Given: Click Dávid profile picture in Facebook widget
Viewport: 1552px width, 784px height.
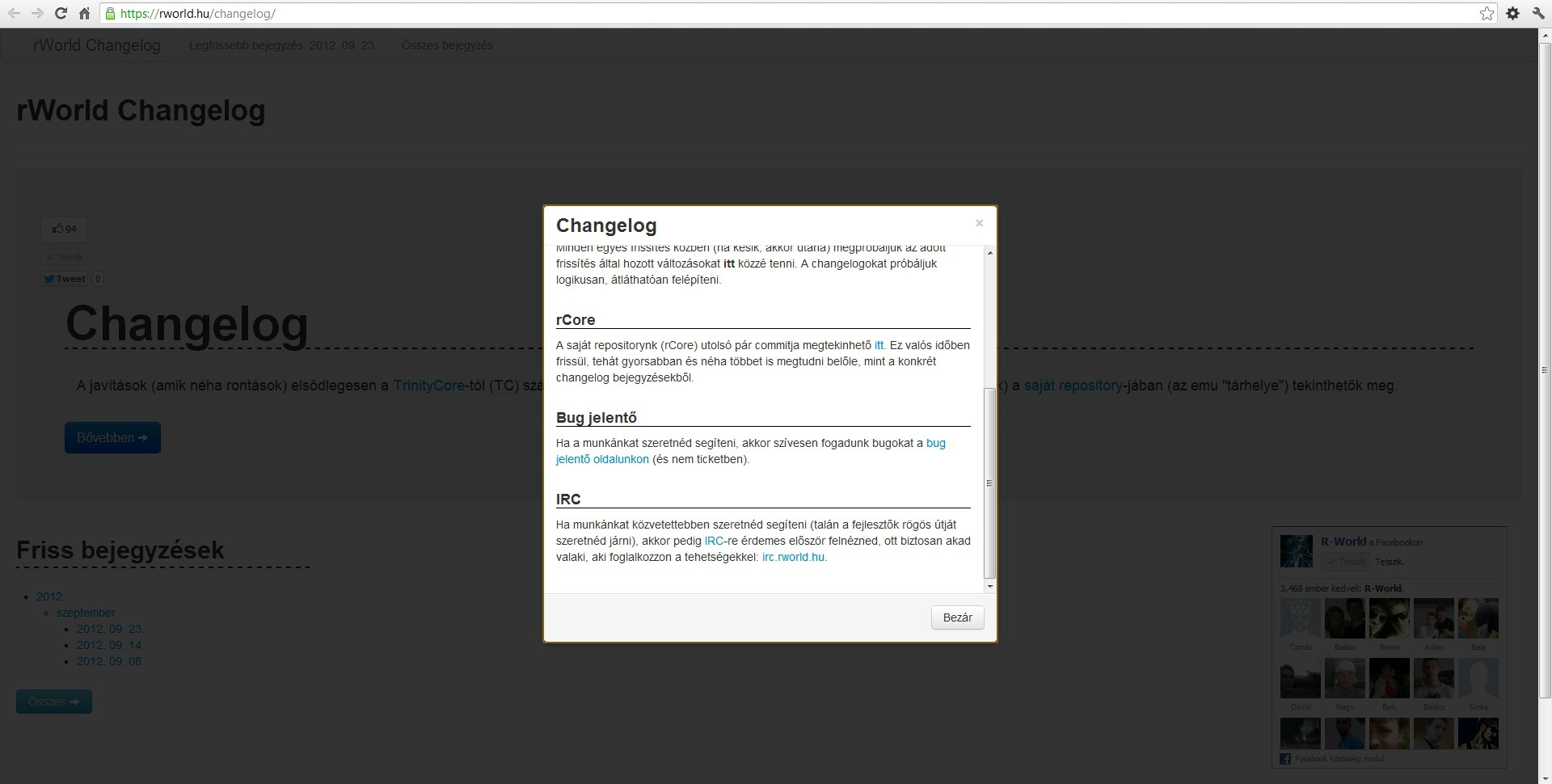Looking at the screenshot, I should click(1301, 678).
